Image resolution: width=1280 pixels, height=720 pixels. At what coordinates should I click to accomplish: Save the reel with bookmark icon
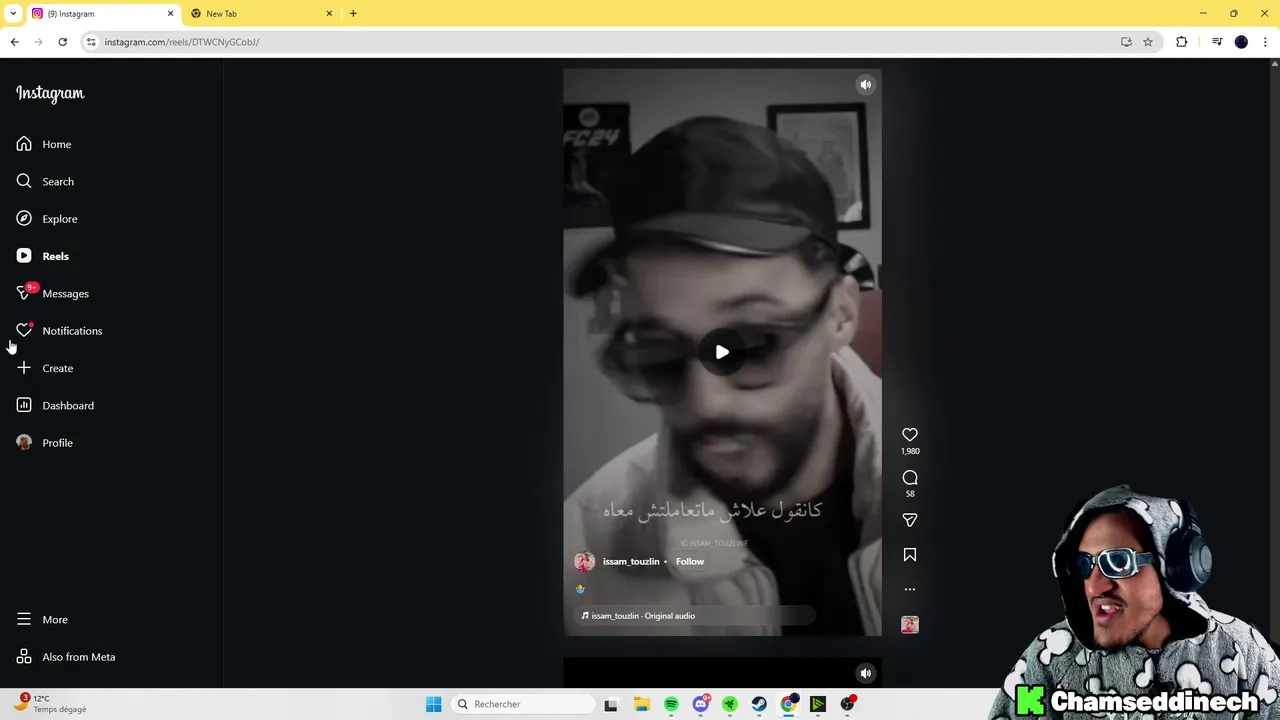coord(910,555)
